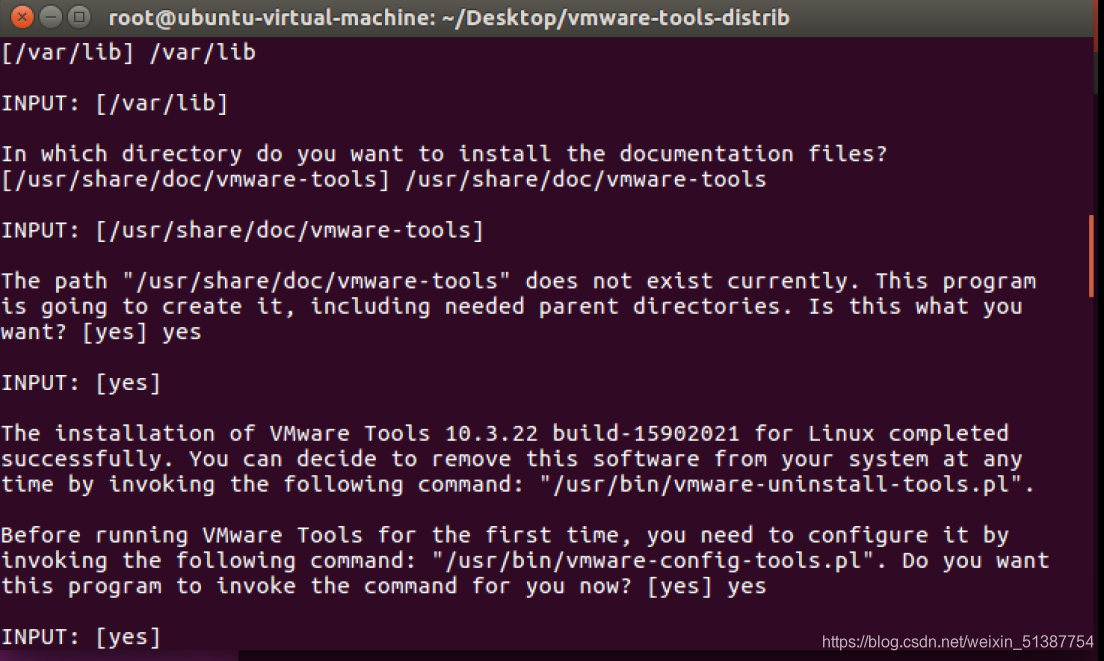This screenshot has width=1104, height=661.
Task: Click the "INPUT: [/usr/share/doc/vmware-tools]" line
Action: pos(242,231)
